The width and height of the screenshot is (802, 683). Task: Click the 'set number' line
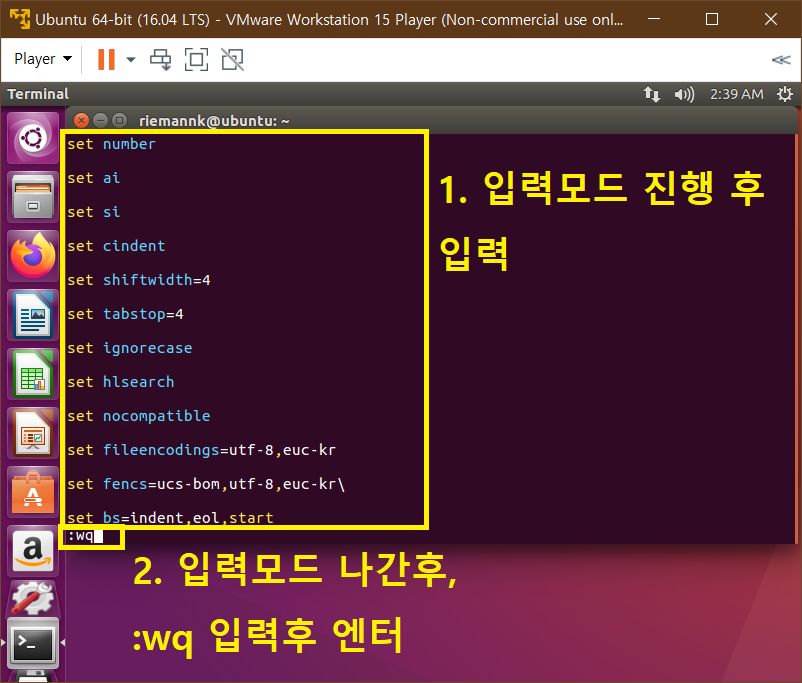[x=111, y=144]
